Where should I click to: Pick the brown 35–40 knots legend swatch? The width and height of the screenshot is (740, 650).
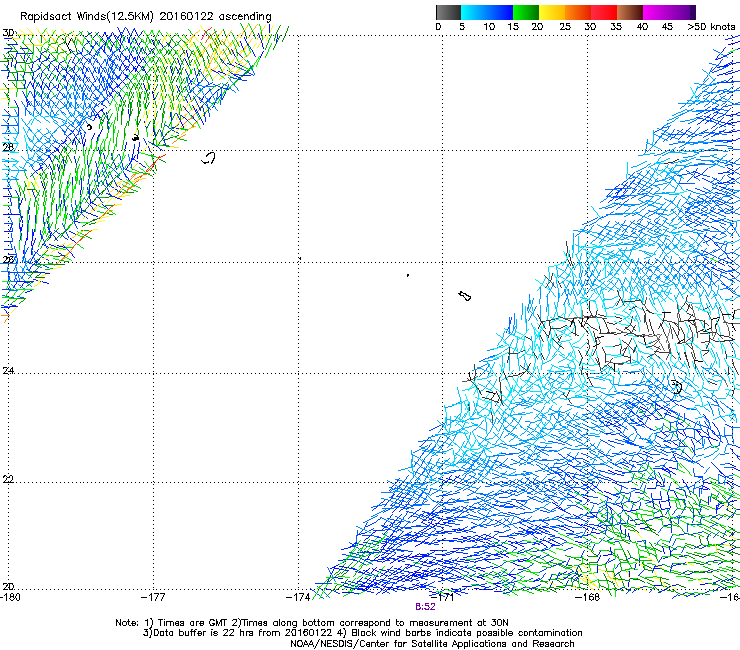(x=630, y=12)
